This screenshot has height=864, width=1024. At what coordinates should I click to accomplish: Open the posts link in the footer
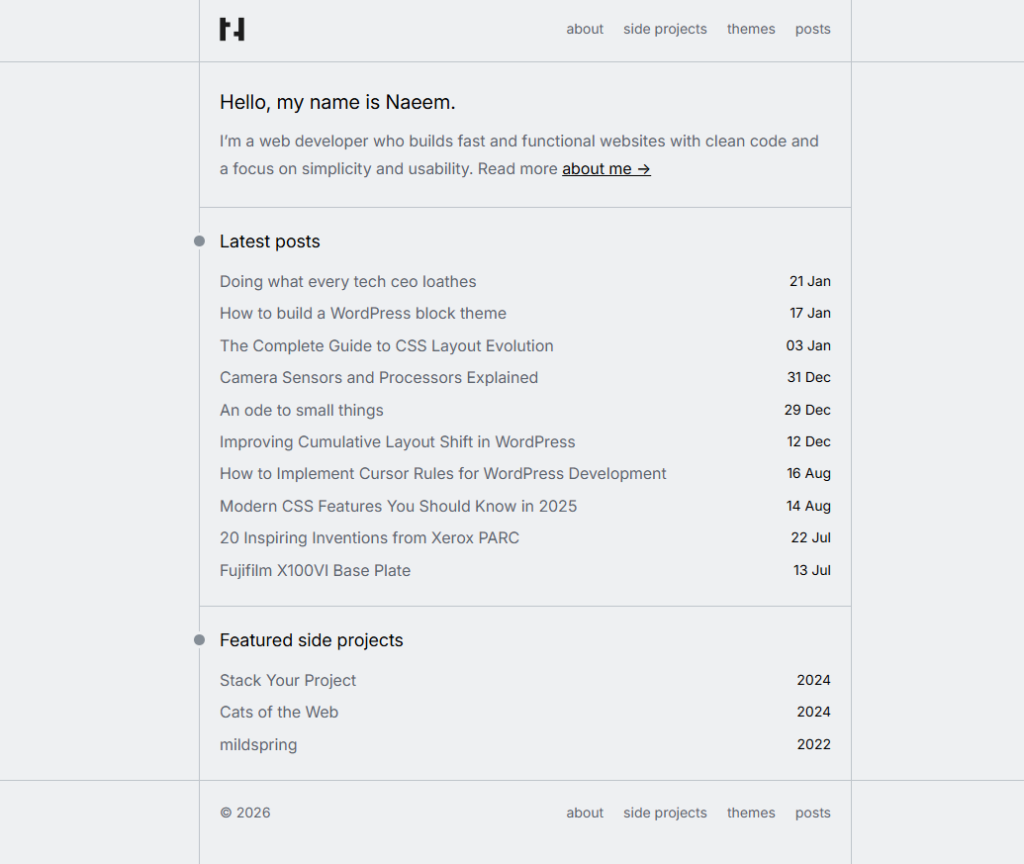tap(813, 813)
